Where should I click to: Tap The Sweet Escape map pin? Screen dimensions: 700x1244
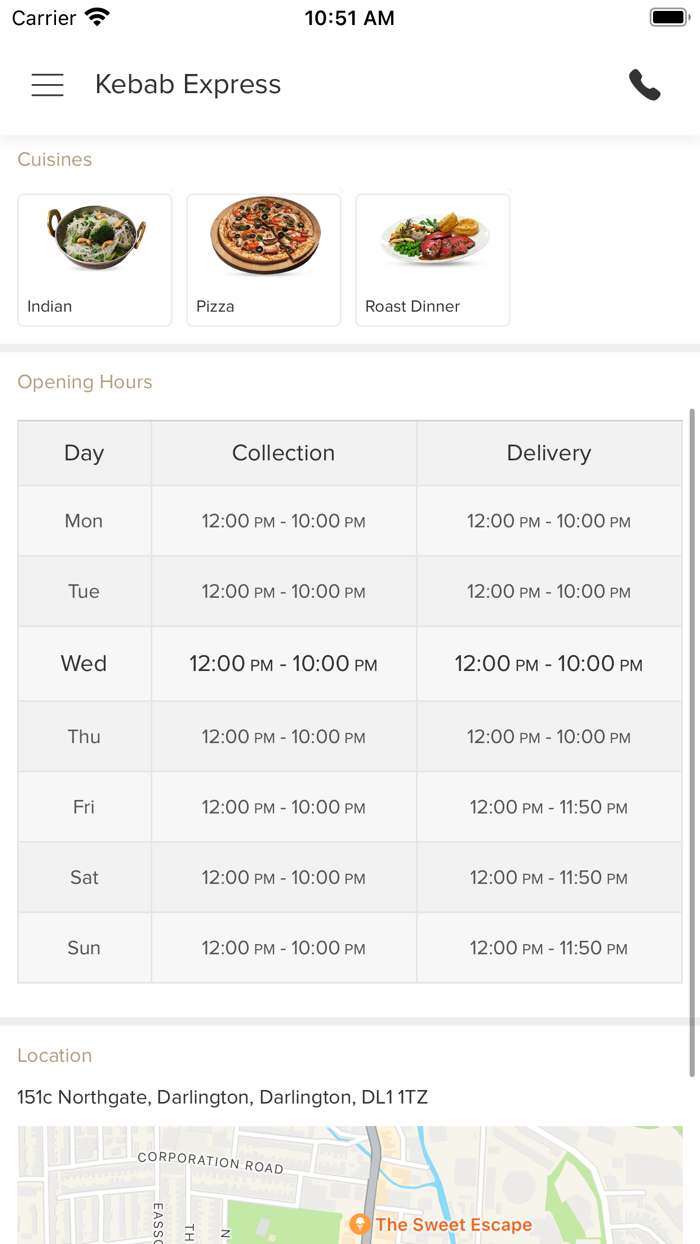tap(360, 1224)
